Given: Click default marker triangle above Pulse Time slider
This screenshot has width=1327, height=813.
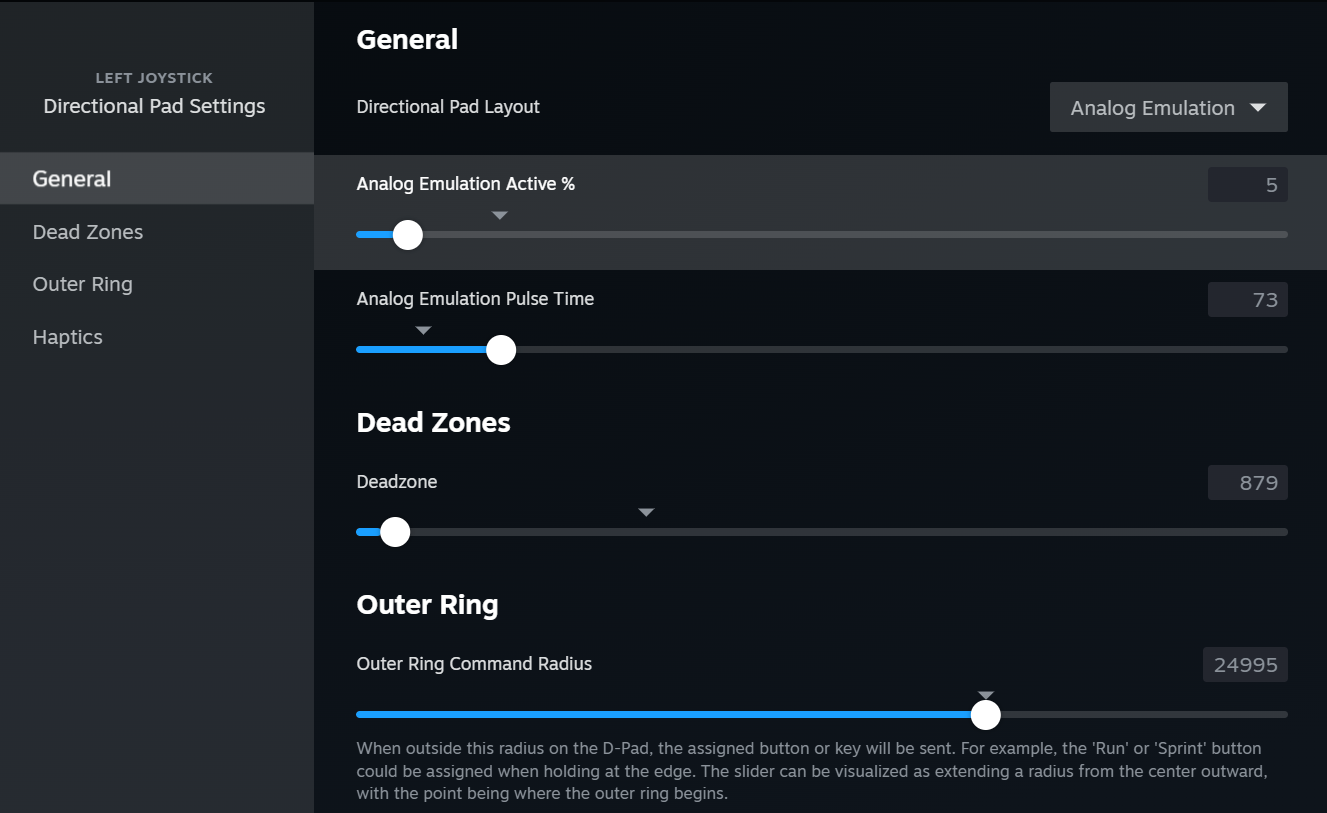Looking at the screenshot, I should pyautogui.click(x=423, y=330).
